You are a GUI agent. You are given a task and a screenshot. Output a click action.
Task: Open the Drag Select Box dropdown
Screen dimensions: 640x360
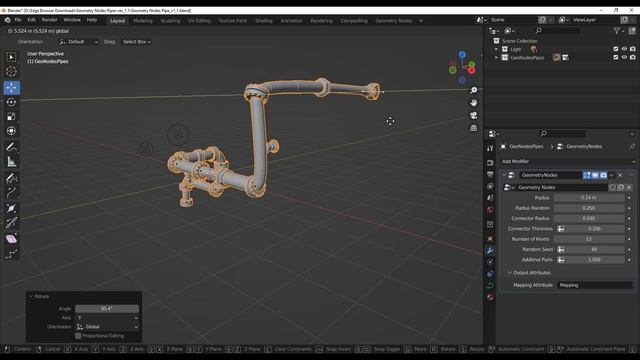[137, 42]
